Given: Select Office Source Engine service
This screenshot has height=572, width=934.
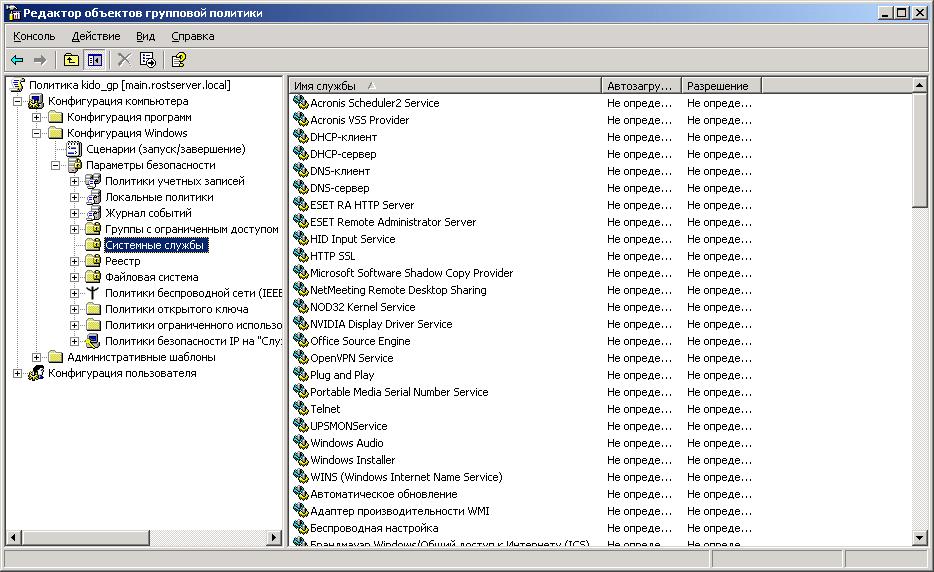Looking at the screenshot, I should point(360,341).
